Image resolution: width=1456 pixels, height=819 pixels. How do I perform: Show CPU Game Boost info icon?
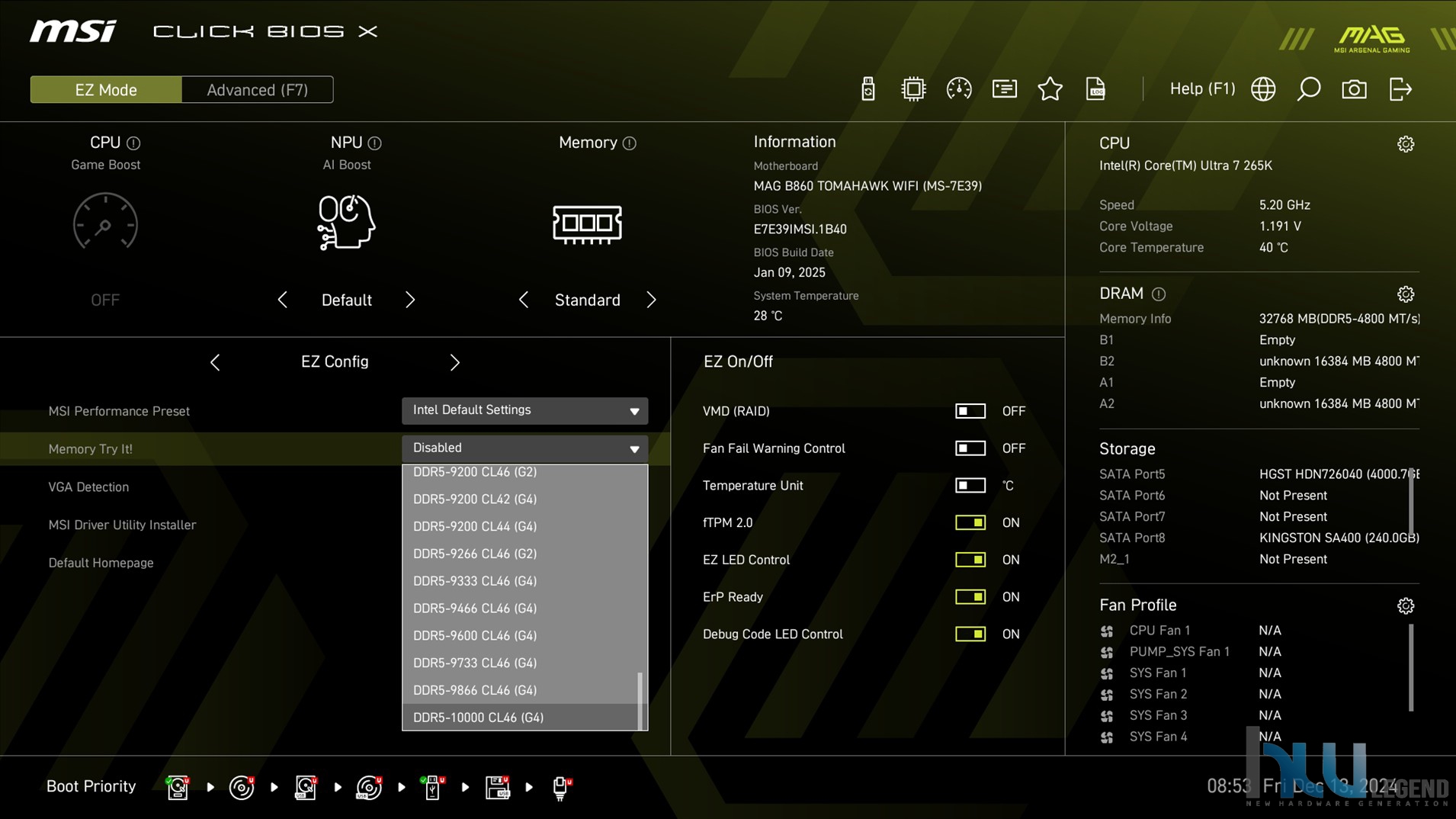(133, 143)
